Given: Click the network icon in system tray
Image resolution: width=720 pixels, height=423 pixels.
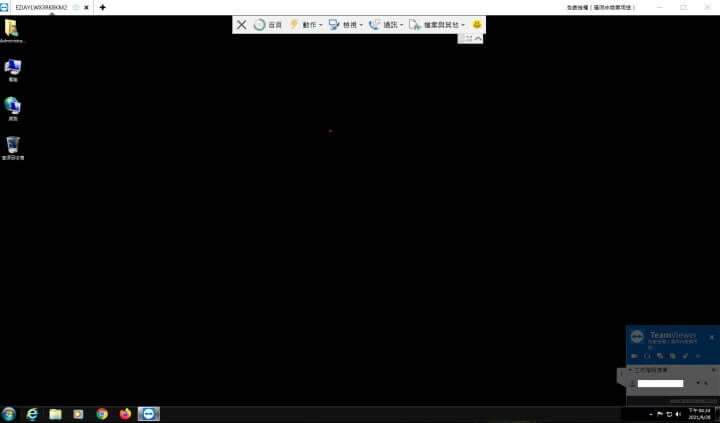Looking at the screenshot, I should pyautogui.click(x=669, y=414).
